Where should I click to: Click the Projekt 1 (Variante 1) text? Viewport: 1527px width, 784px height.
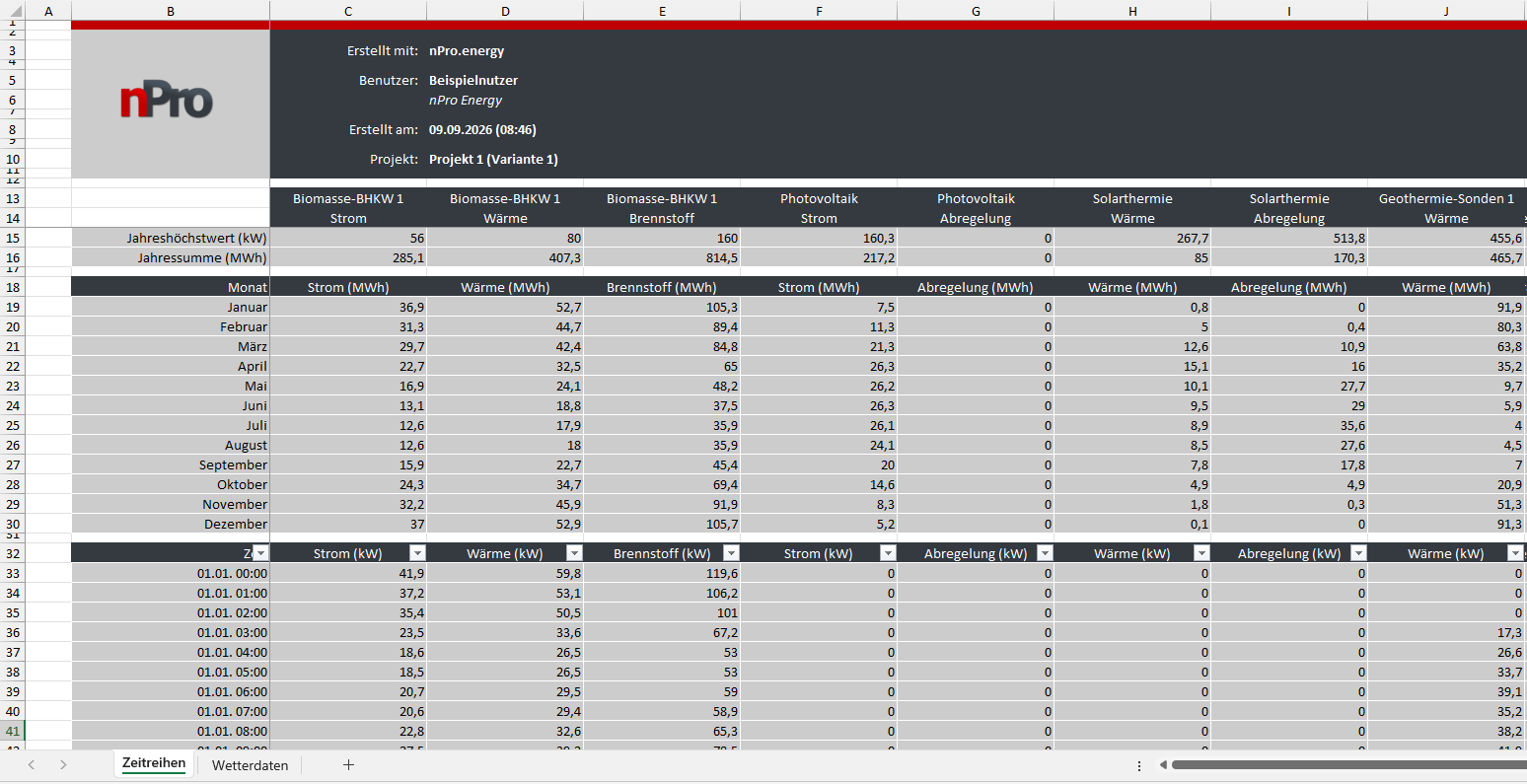click(493, 159)
